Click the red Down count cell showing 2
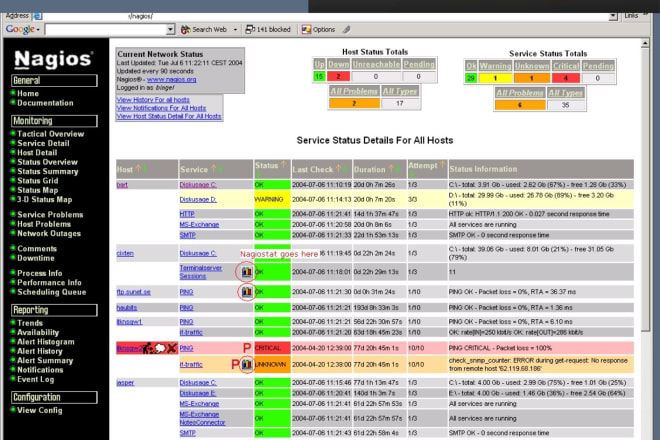The width and height of the screenshot is (660, 440). pos(338,76)
